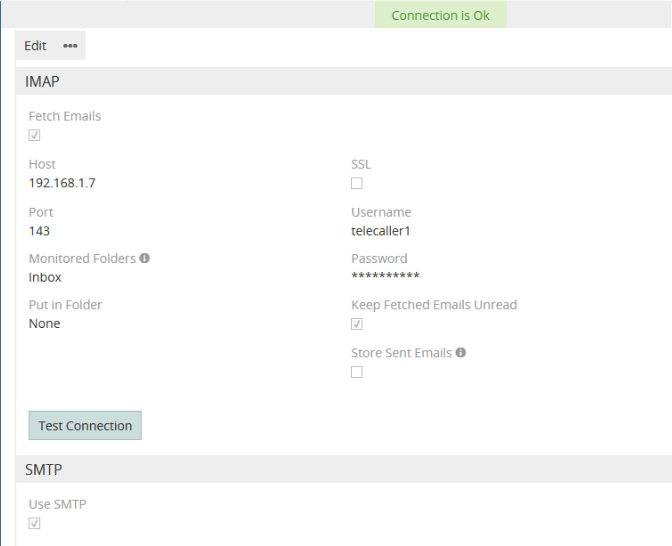The image size is (672, 546).
Task: Click the Use SMTP label
Action: pyautogui.click(x=57, y=504)
